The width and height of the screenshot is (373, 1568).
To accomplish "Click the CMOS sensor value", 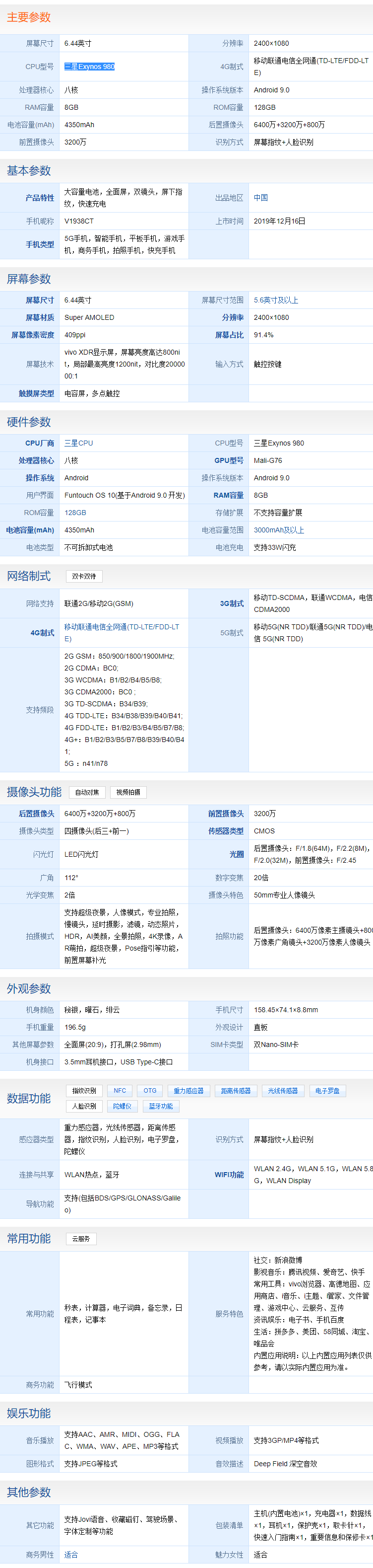I will 264,831.
